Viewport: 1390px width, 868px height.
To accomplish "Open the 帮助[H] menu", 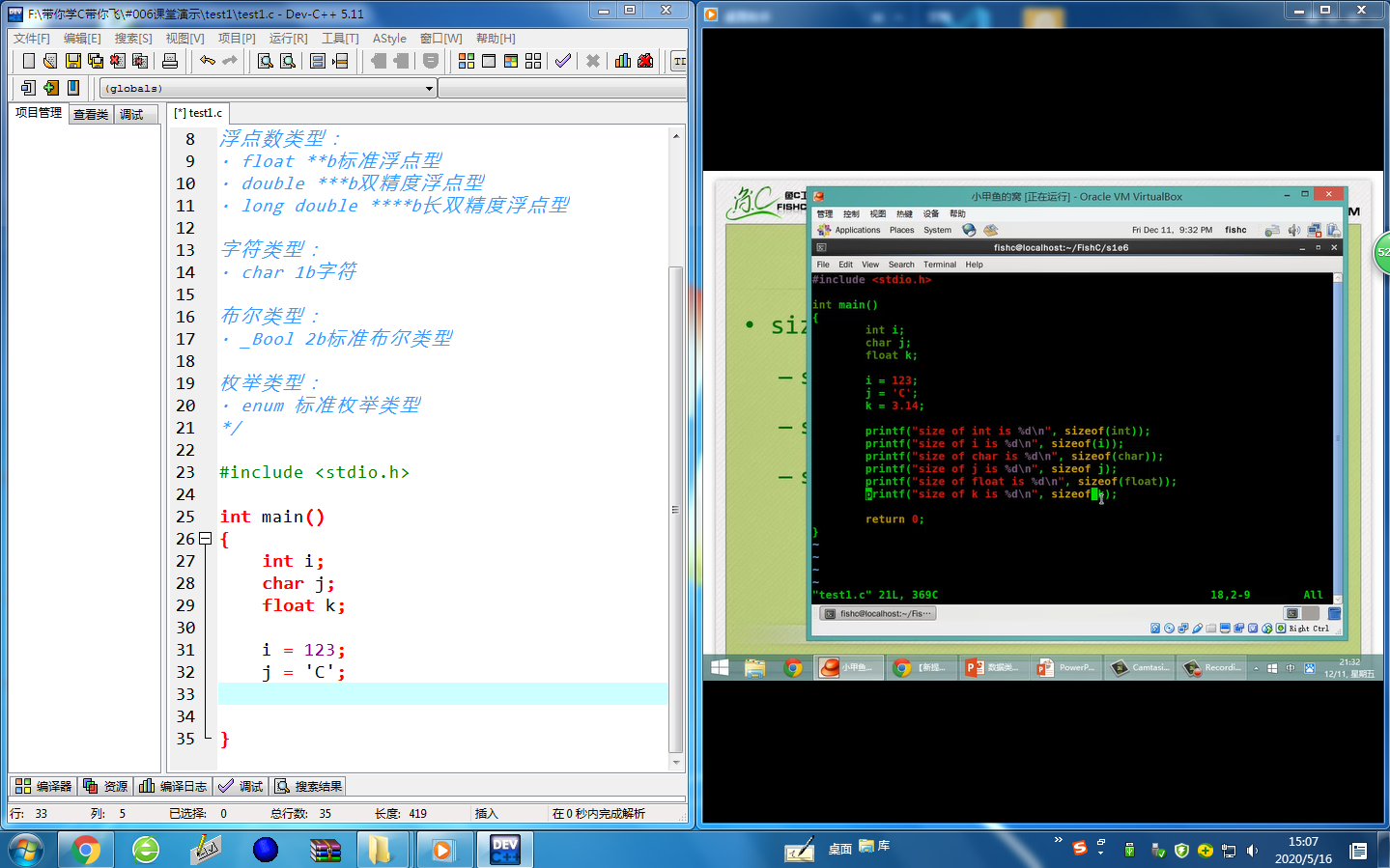I will [496, 39].
